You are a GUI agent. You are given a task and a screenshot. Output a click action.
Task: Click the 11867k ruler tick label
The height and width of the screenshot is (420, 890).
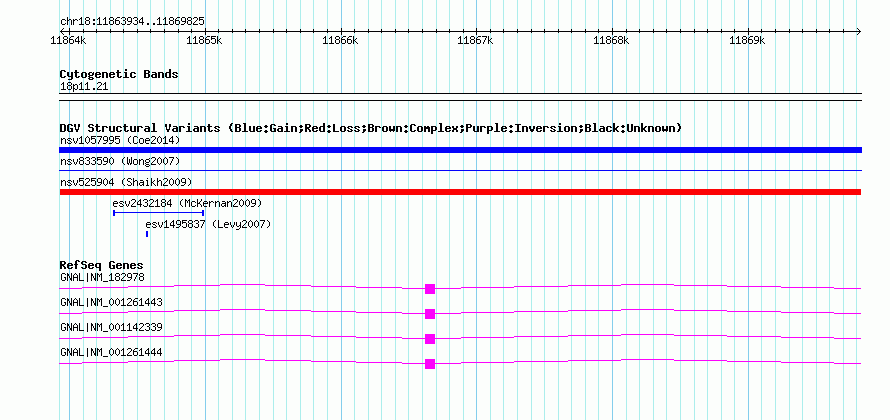(476, 40)
